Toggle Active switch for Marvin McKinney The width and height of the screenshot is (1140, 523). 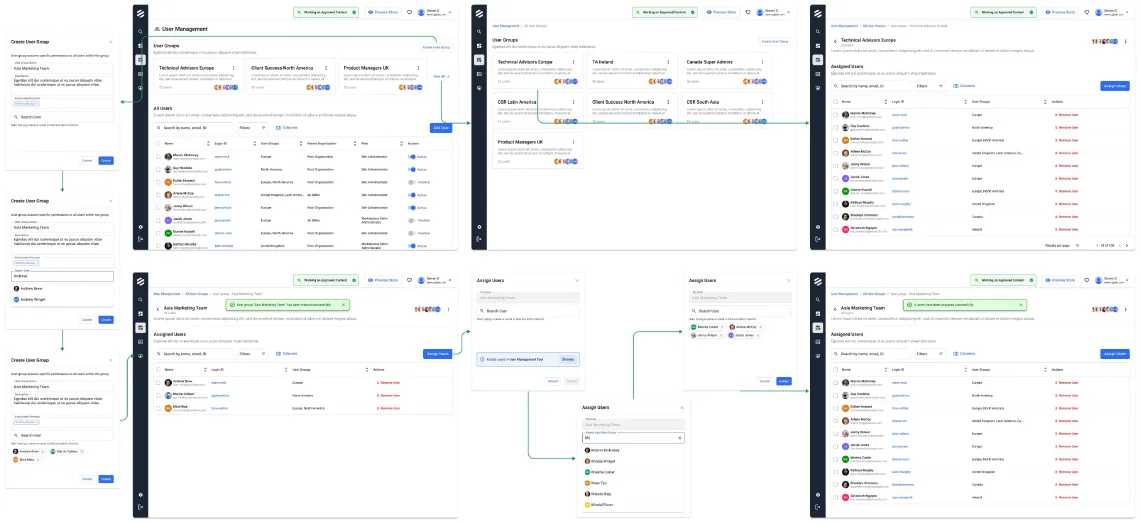[x=412, y=156]
